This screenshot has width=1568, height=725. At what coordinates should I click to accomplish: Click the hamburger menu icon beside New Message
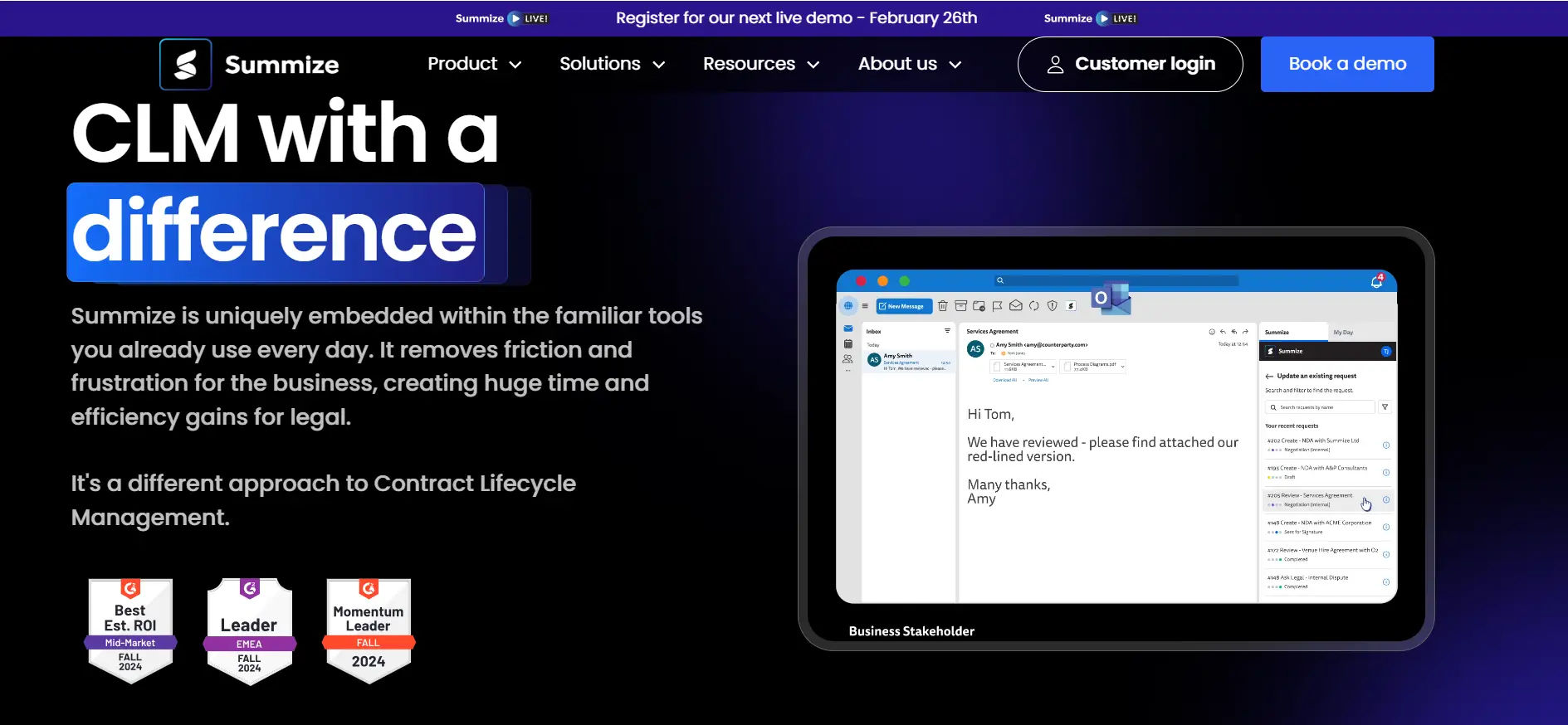point(865,306)
